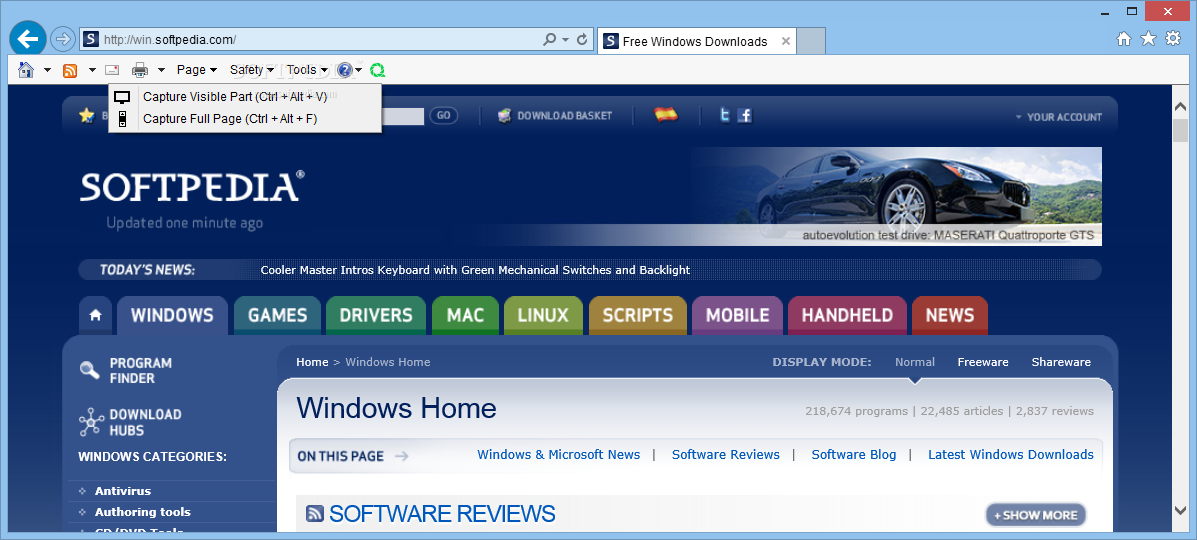Open Download Hubs link

coord(131,422)
